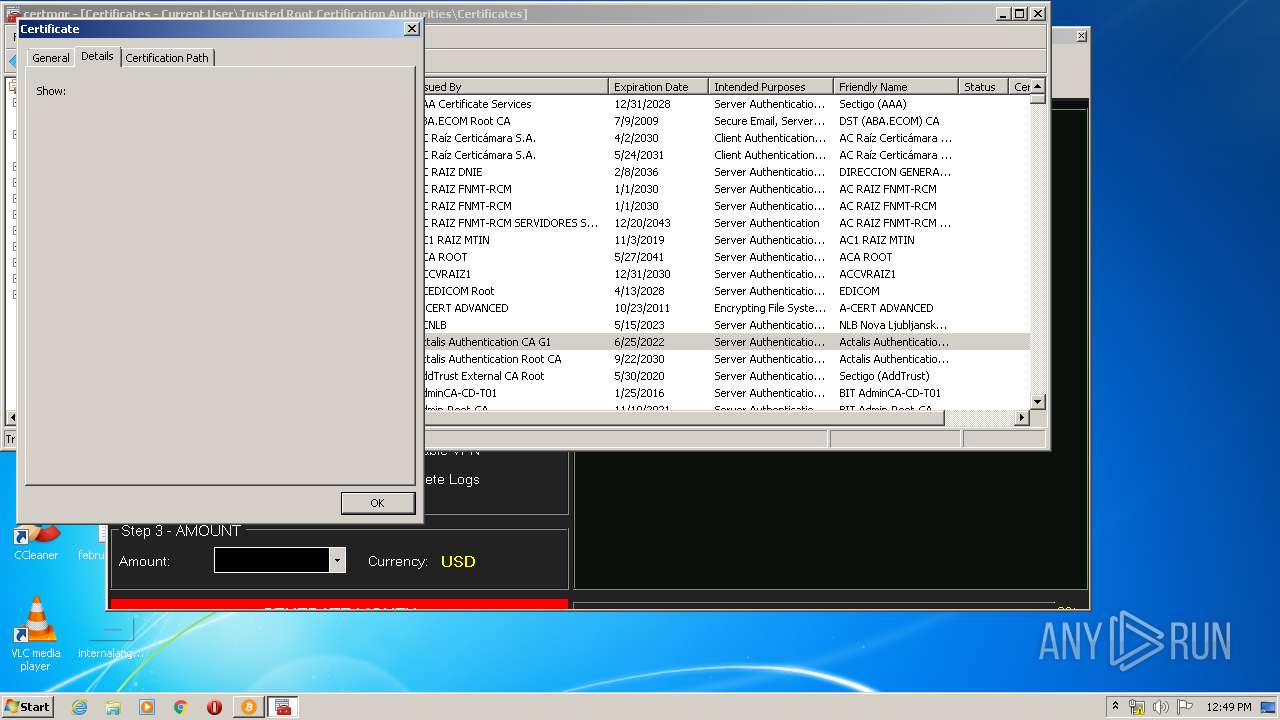Click the Status column header in certmgr
The width and height of the screenshot is (1280, 720).
click(983, 87)
